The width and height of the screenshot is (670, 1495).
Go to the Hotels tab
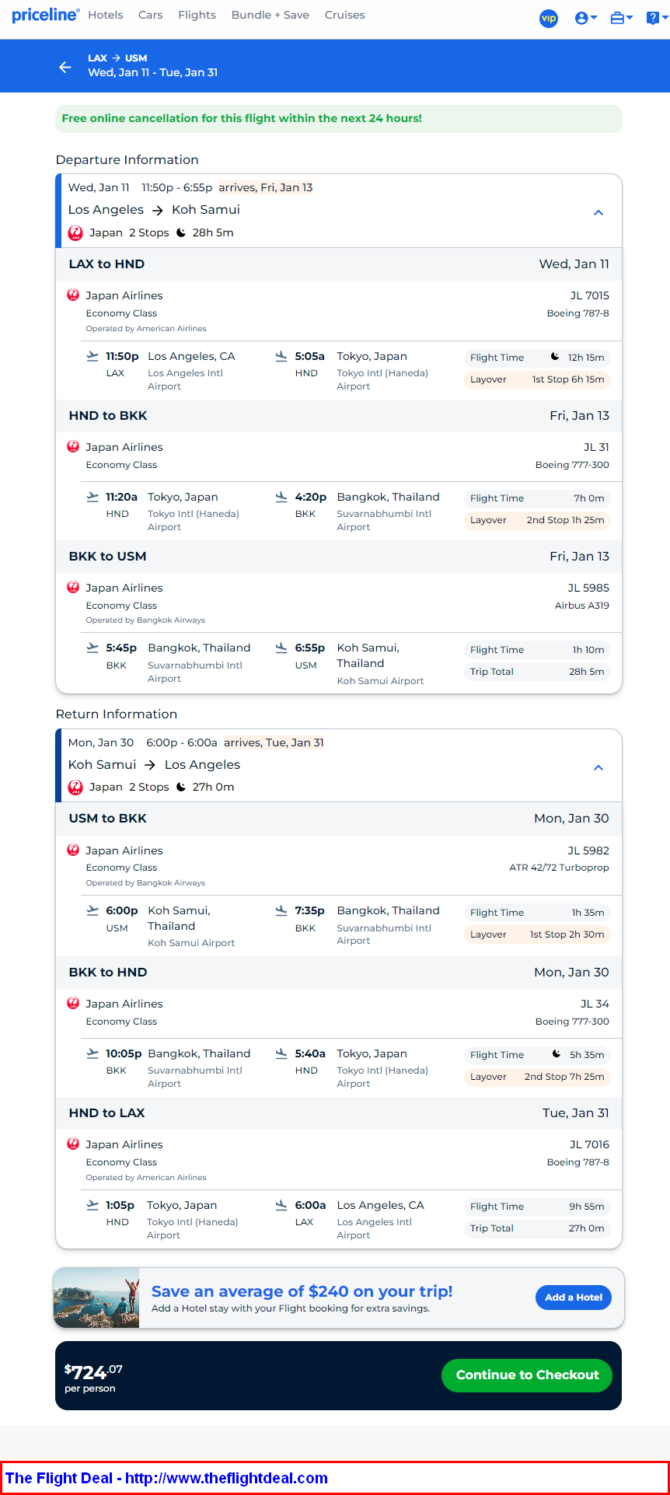click(105, 15)
